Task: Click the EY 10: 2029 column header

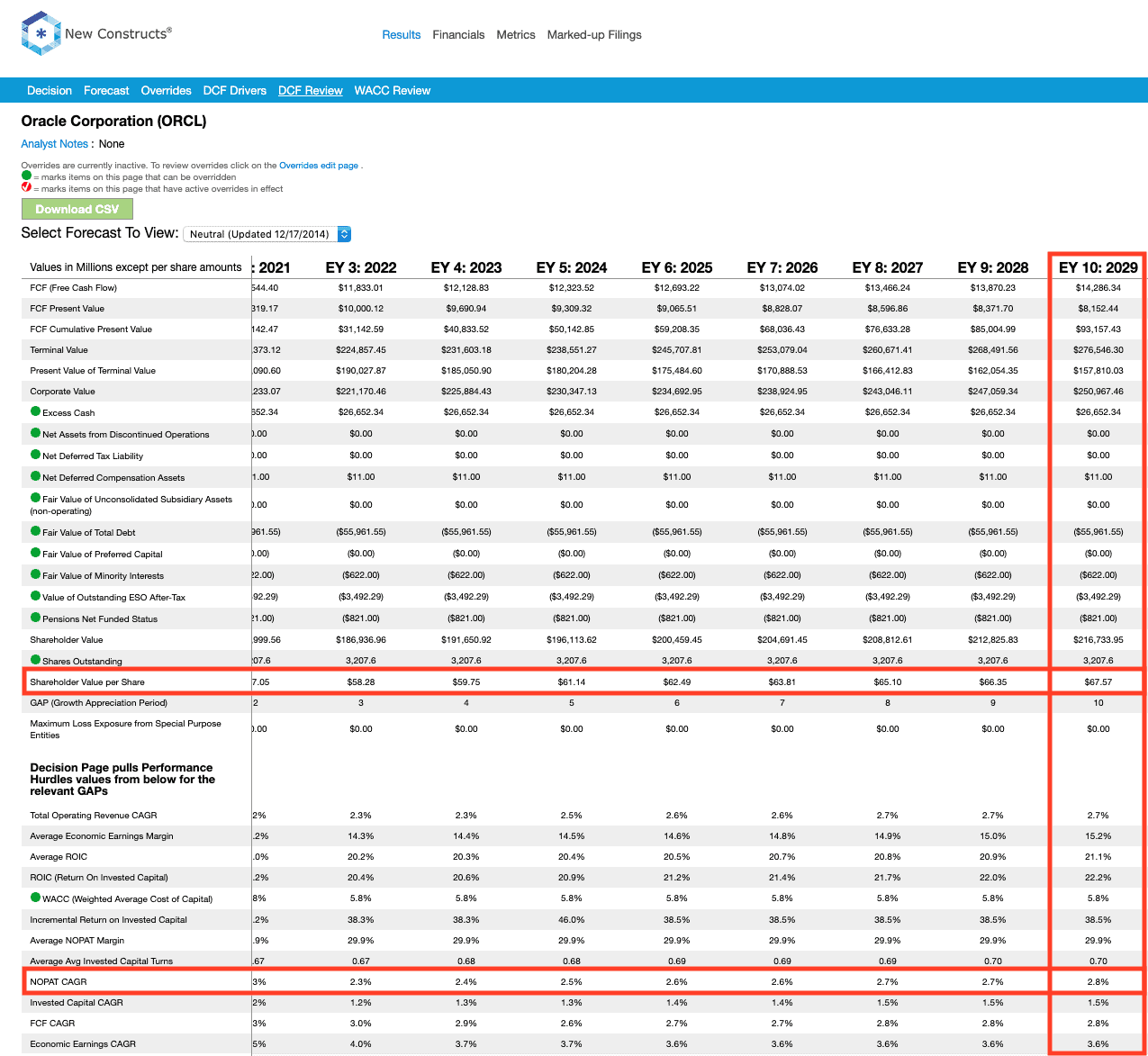Action: tap(1098, 267)
